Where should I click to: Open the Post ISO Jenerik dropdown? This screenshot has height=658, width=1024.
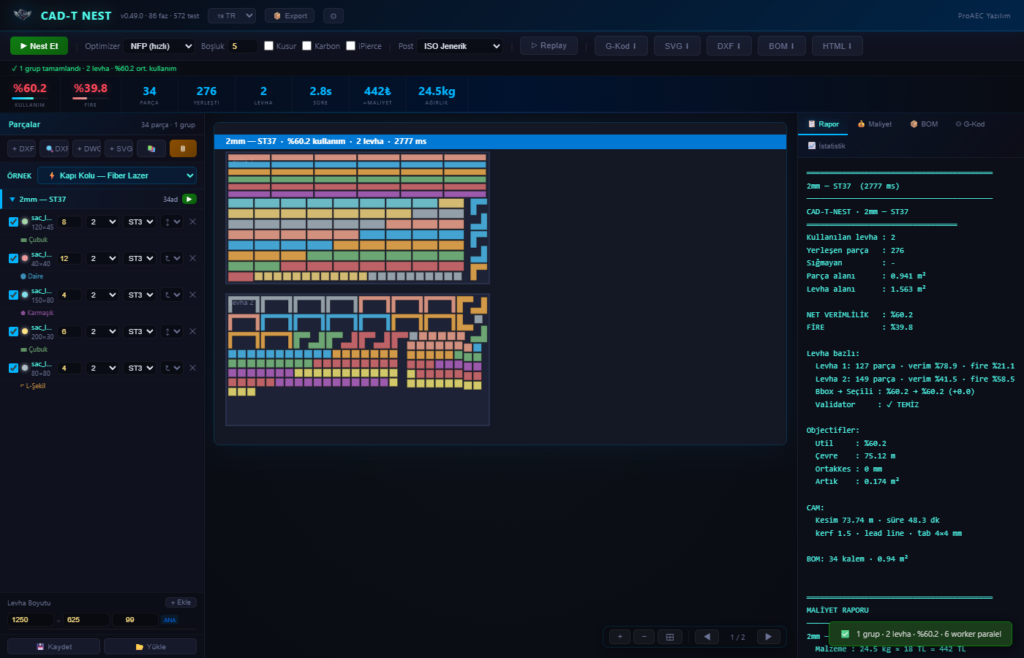click(x=461, y=46)
